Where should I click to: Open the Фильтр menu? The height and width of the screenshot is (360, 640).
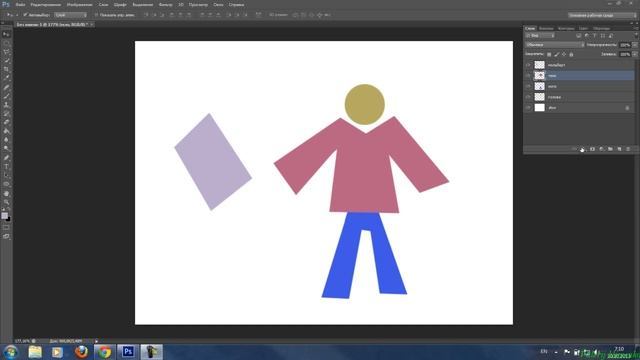click(x=165, y=4)
